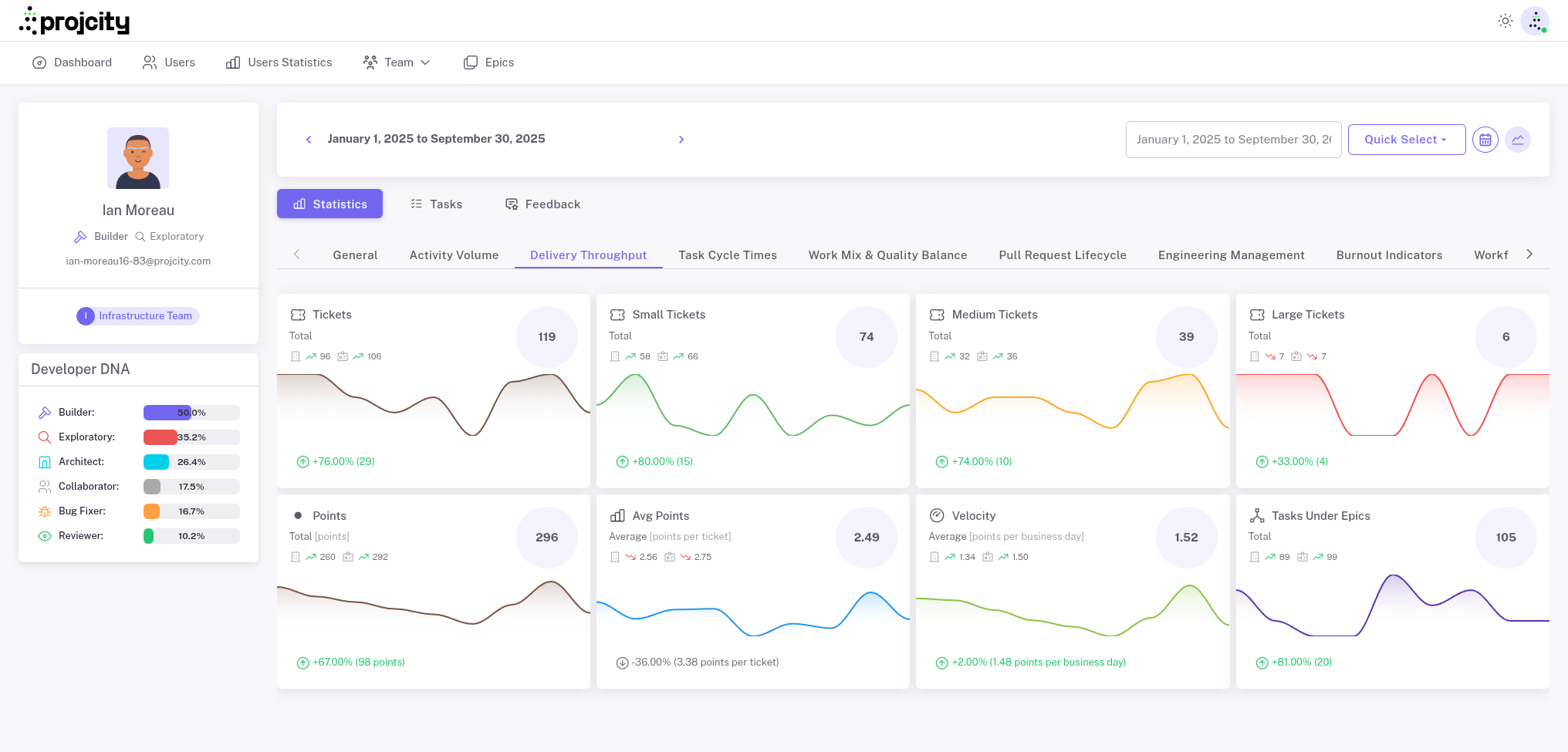Click the Exploratory progress bar in Developer DNA
Viewport: 1568px width, 752px height.
pyautogui.click(x=190, y=437)
